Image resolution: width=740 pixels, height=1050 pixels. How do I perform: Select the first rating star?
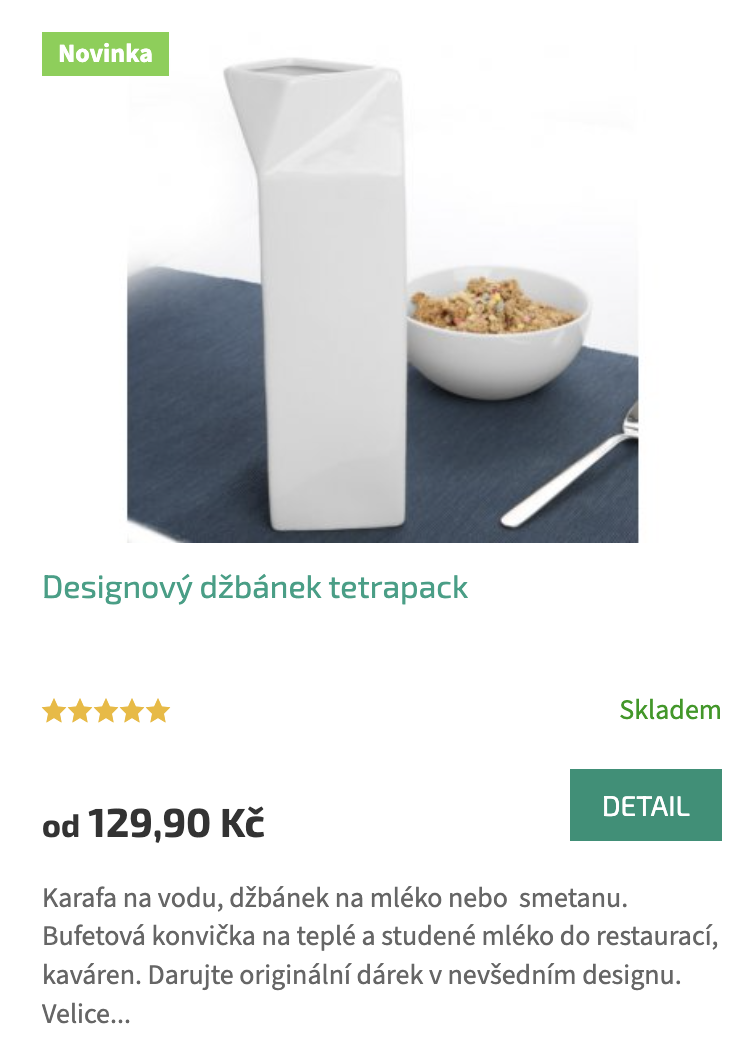[54, 711]
